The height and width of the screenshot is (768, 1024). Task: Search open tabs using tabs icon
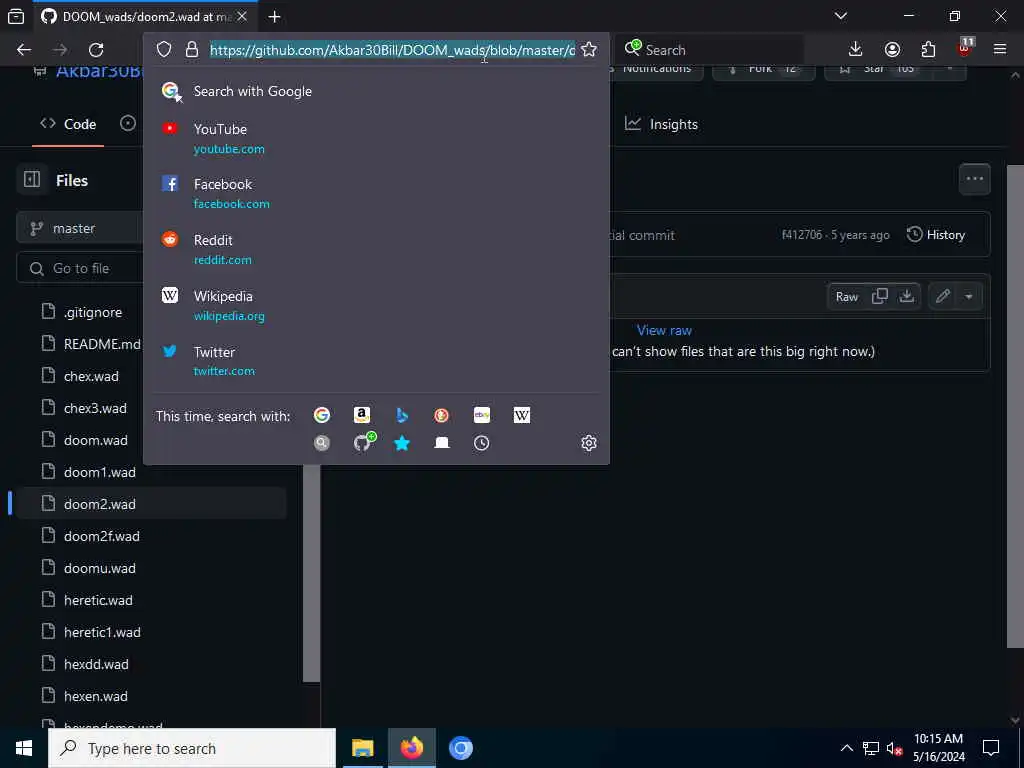click(x=441, y=443)
